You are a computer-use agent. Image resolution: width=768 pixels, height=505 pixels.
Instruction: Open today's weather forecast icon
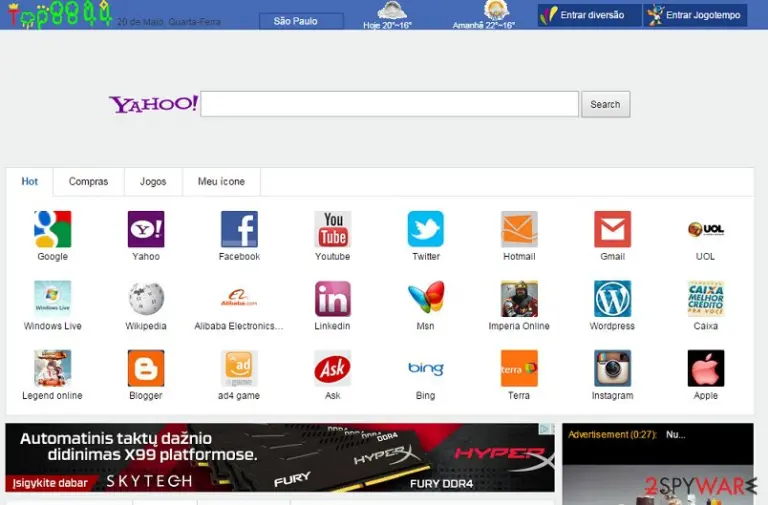click(391, 11)
